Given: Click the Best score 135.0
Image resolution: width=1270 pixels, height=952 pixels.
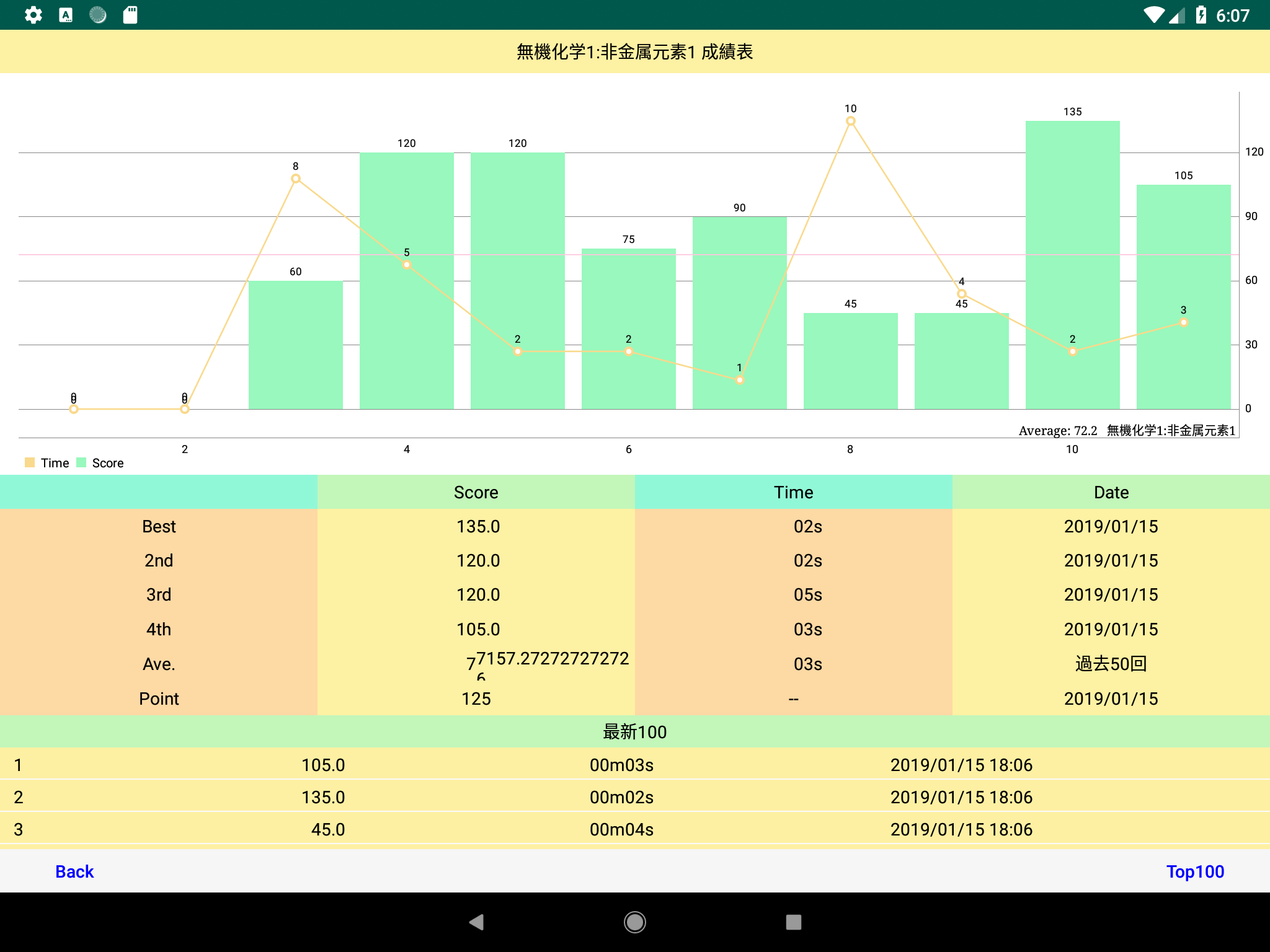Looking at the screenshot, I should coord(478,526).
